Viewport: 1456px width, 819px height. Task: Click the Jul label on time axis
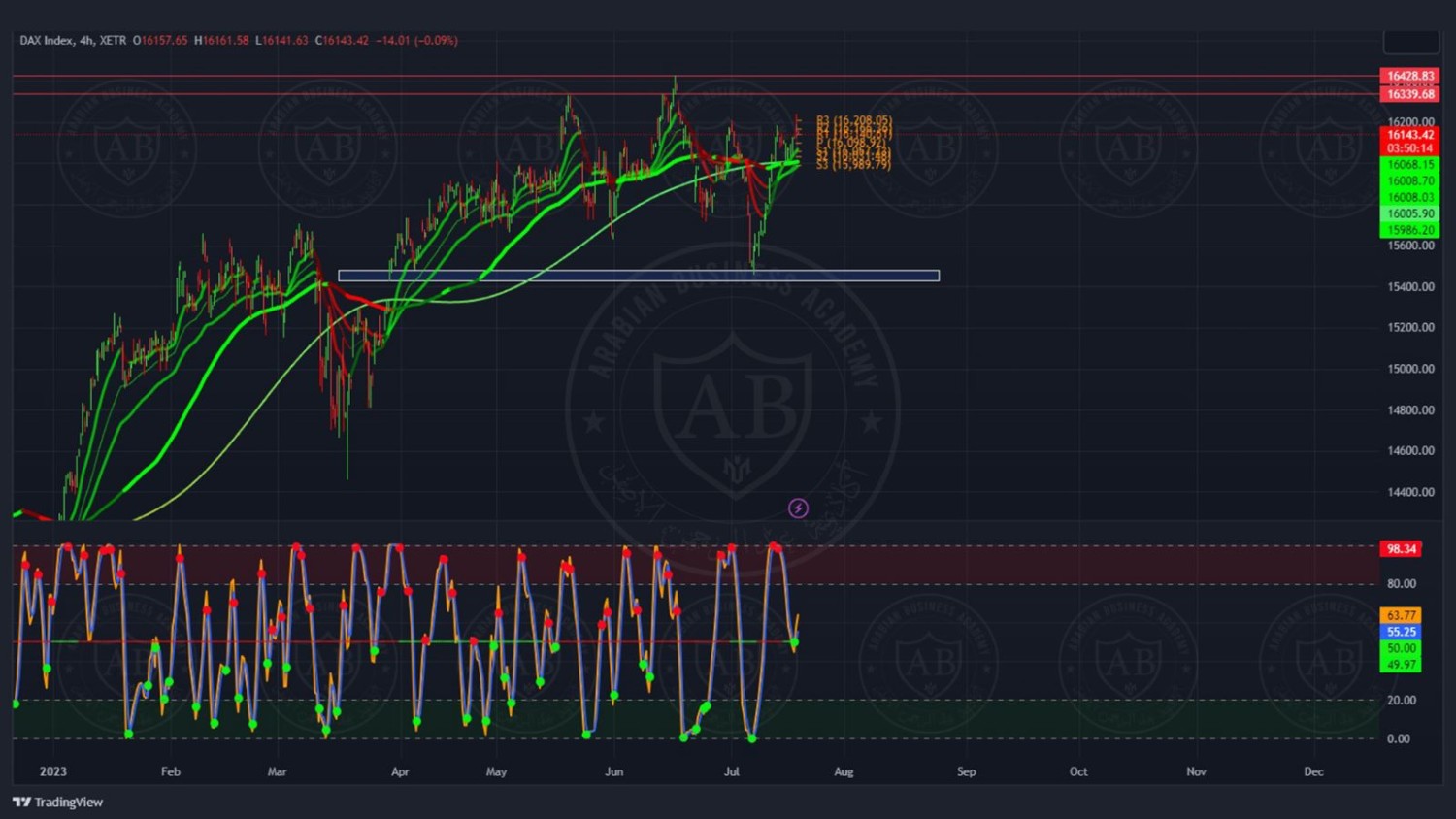pos(732,772)
